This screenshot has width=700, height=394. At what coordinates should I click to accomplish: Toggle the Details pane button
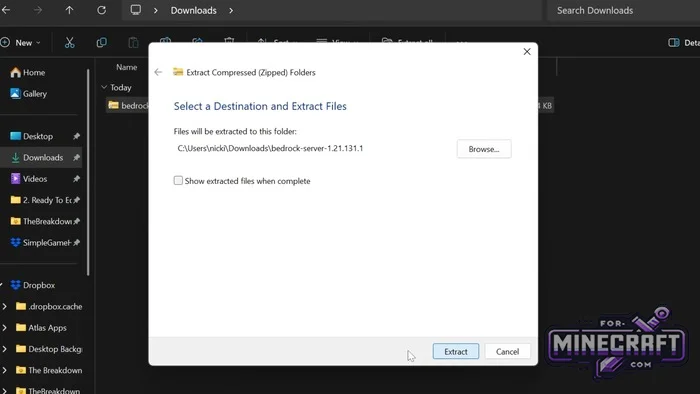(x=683, y=43)
